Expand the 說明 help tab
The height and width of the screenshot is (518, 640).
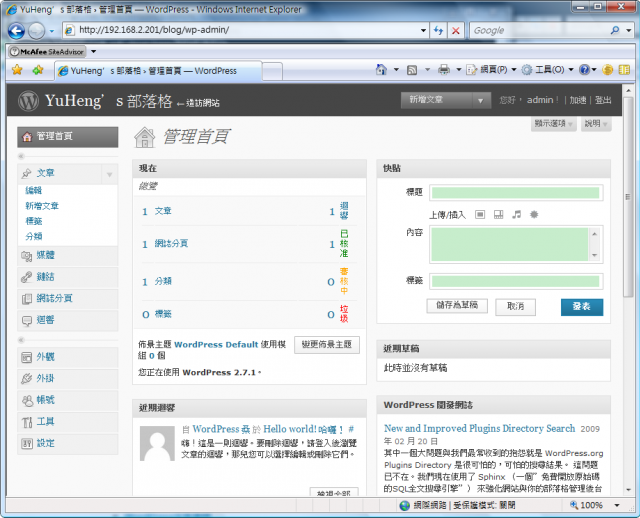596,123
